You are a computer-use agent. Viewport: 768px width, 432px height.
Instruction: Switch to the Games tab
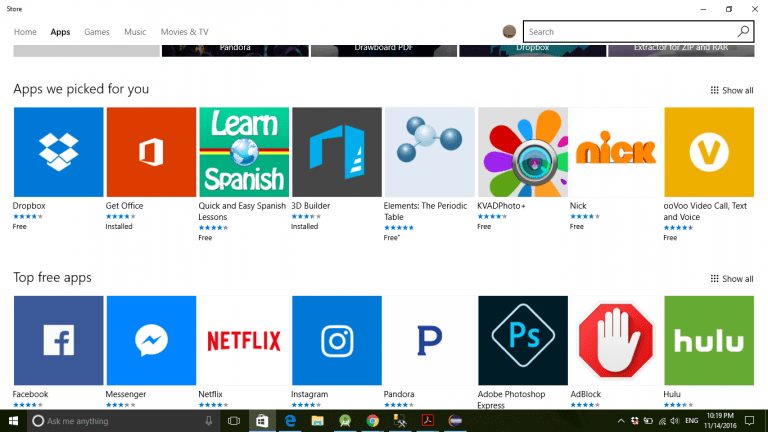coord(96,32)
